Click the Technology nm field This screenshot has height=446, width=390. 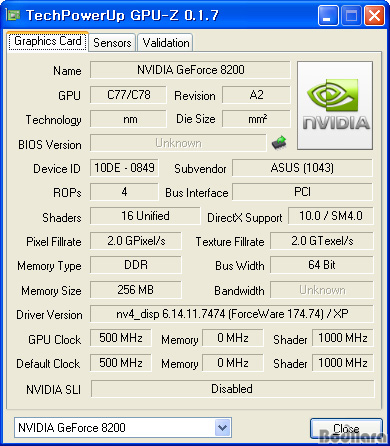[128, 119]
